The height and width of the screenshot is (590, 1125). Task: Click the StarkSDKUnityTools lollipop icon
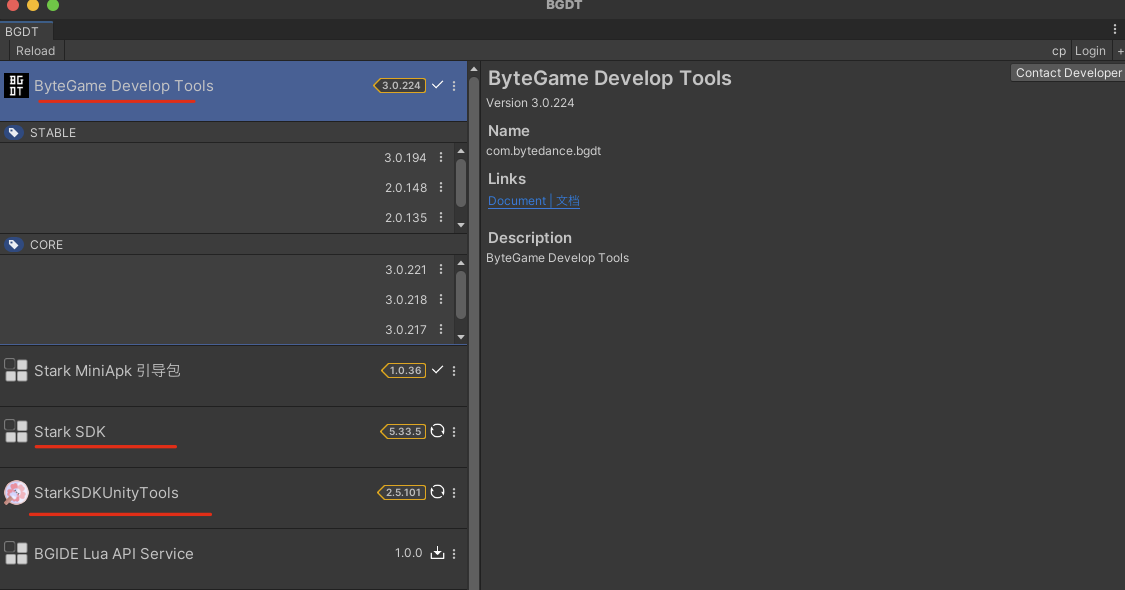coord(16,492)
